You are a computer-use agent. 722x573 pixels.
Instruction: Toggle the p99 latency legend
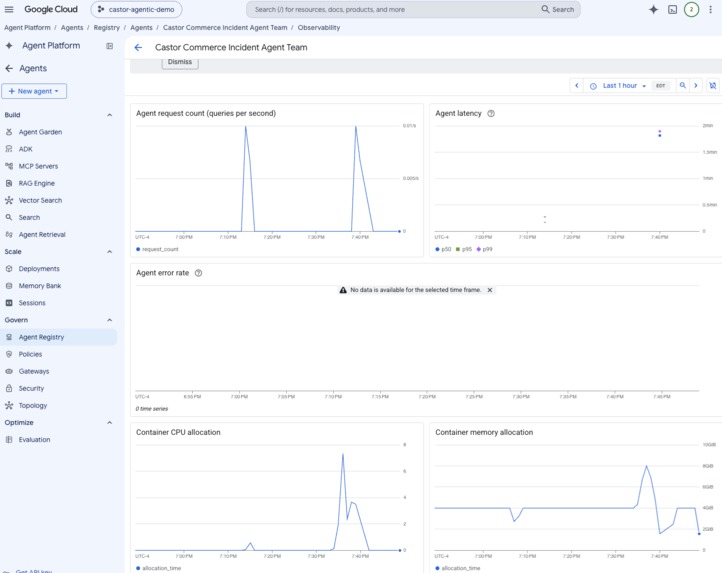click(x=484, y=249)
